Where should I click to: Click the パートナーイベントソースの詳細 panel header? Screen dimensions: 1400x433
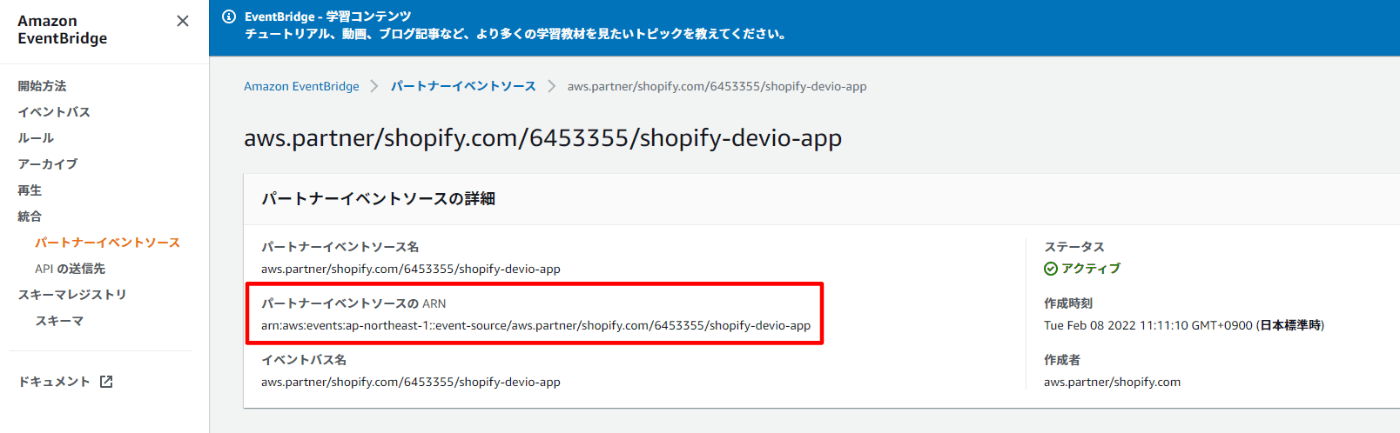tap(379, 199)
